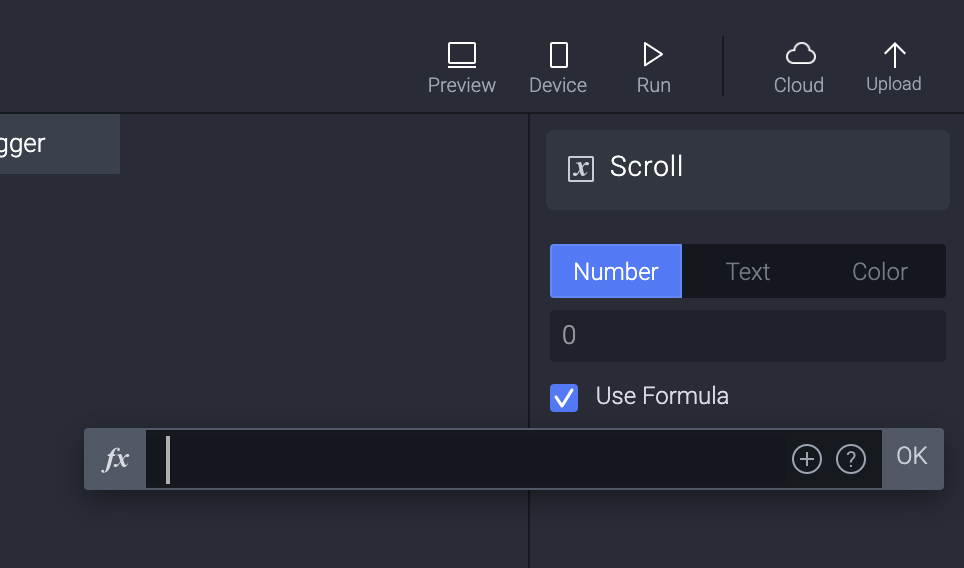This screenshot has height=568, width=964.
Task: Confirm the formula with OK button
Action: [912, 457]
